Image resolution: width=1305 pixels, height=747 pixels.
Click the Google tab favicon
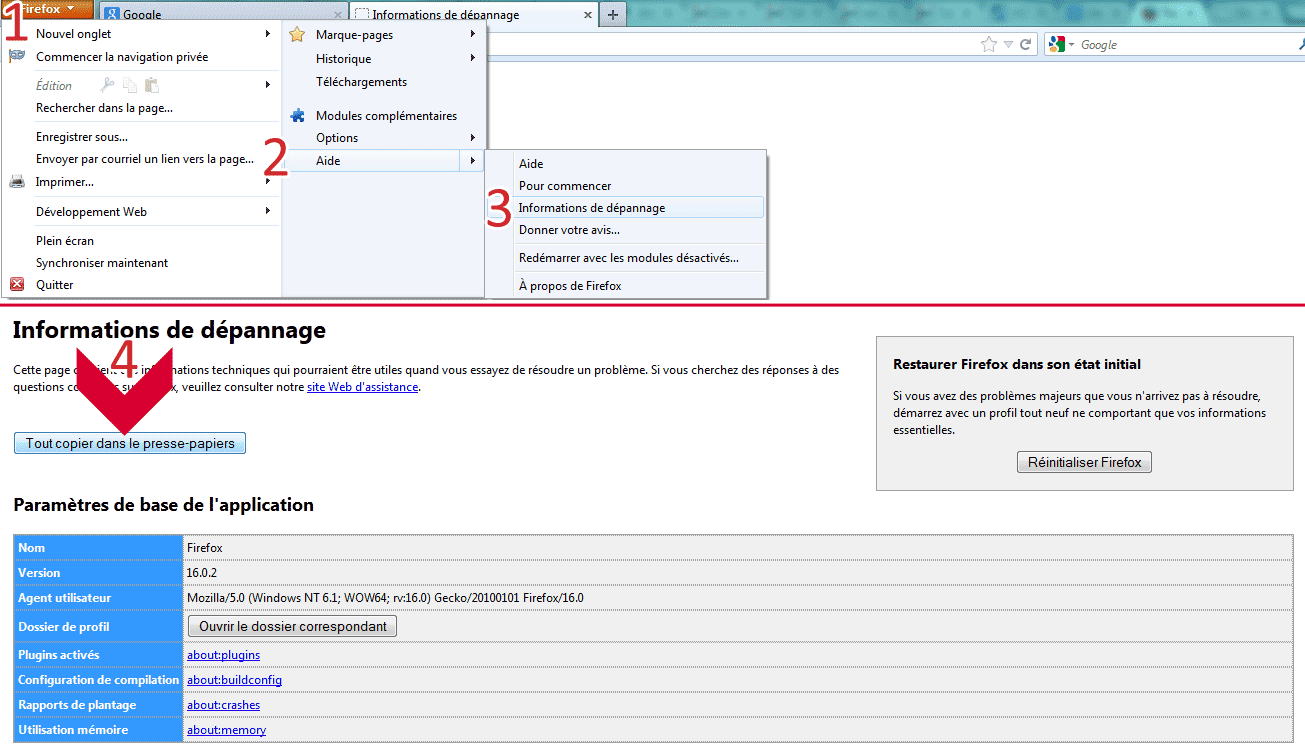(111, 15)
